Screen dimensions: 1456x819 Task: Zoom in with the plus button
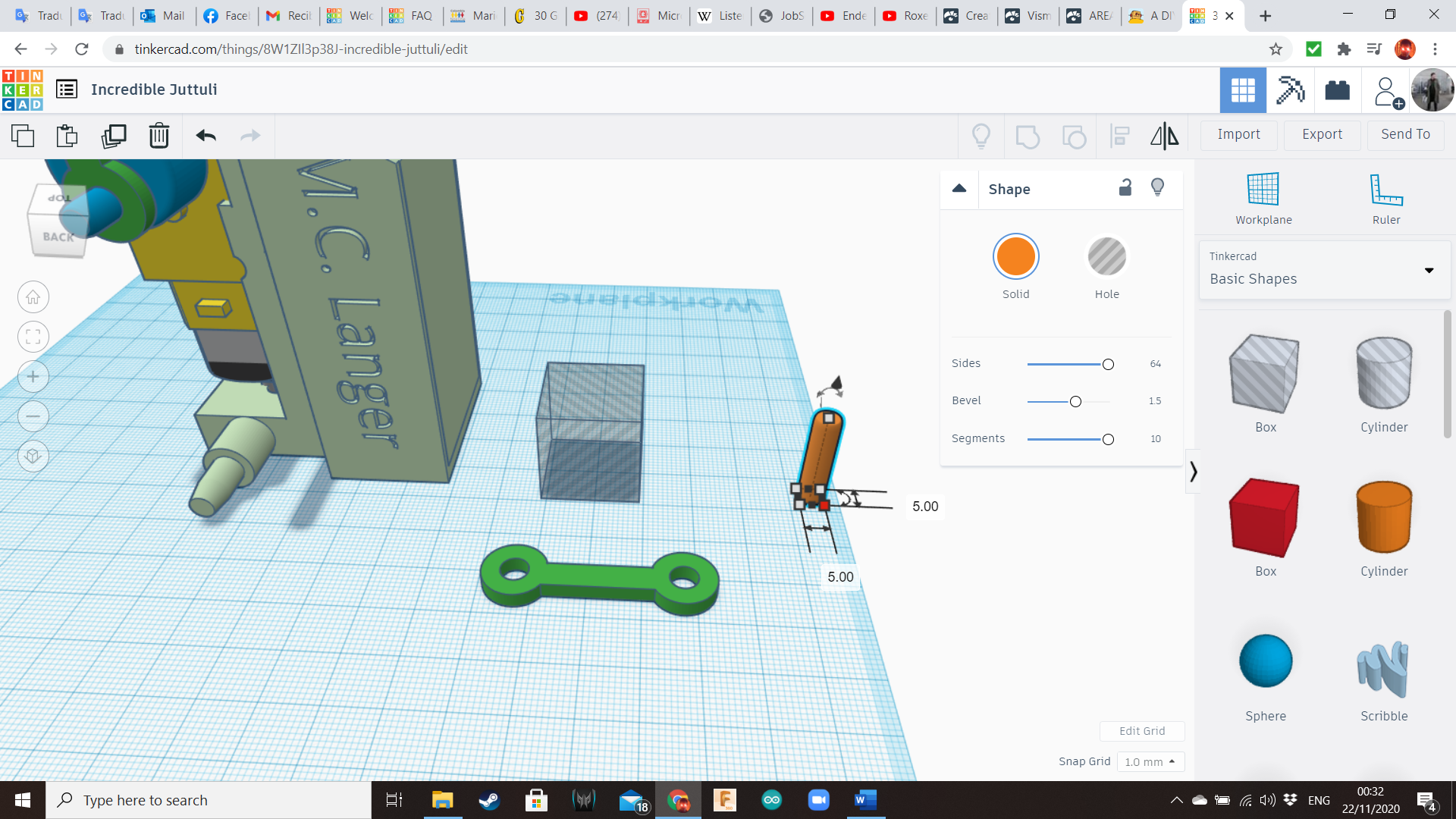[33, 377]
